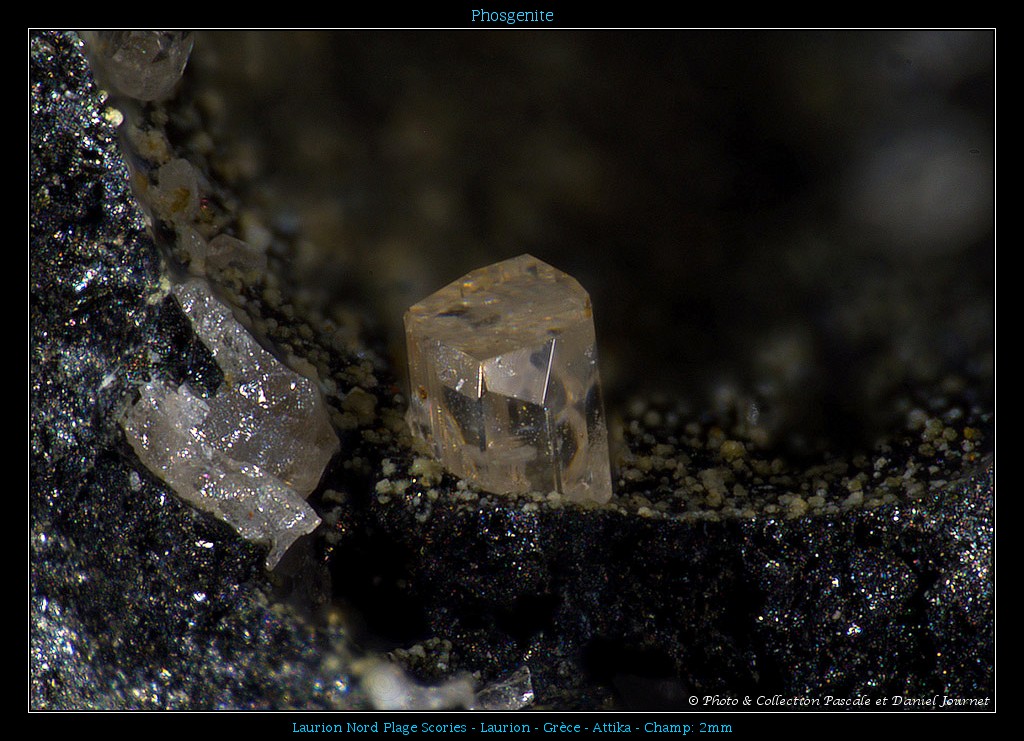Click the word "Attika" in the caption
The width and height of the screenshot is (1024, 741).
(614, 727)
